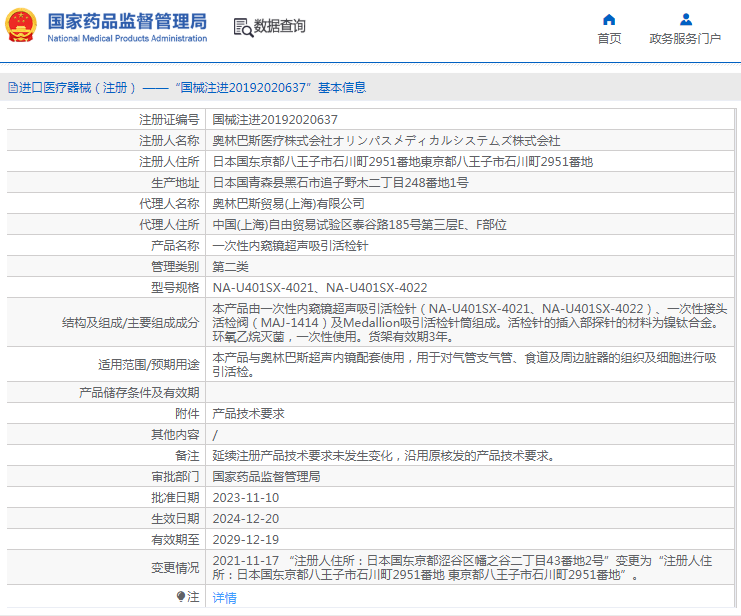Click the 注册证编号 row label

coord(169,120)
